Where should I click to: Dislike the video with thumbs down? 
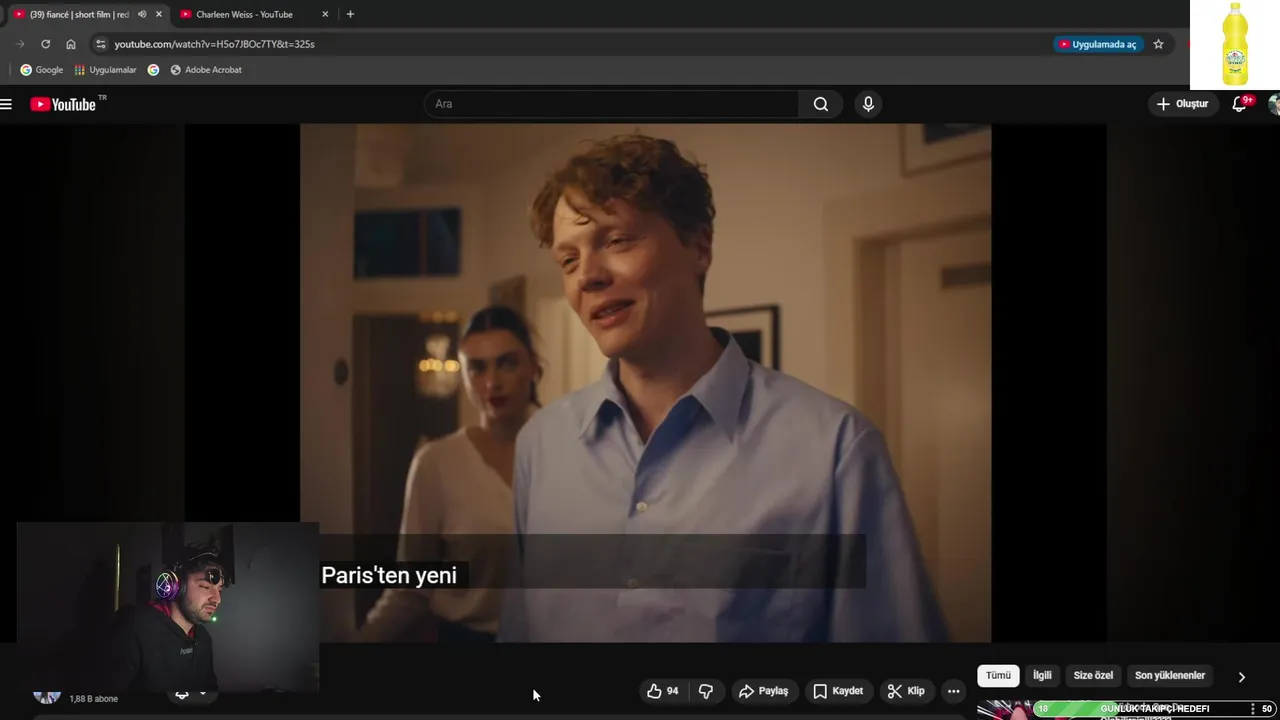coord(706,691)
